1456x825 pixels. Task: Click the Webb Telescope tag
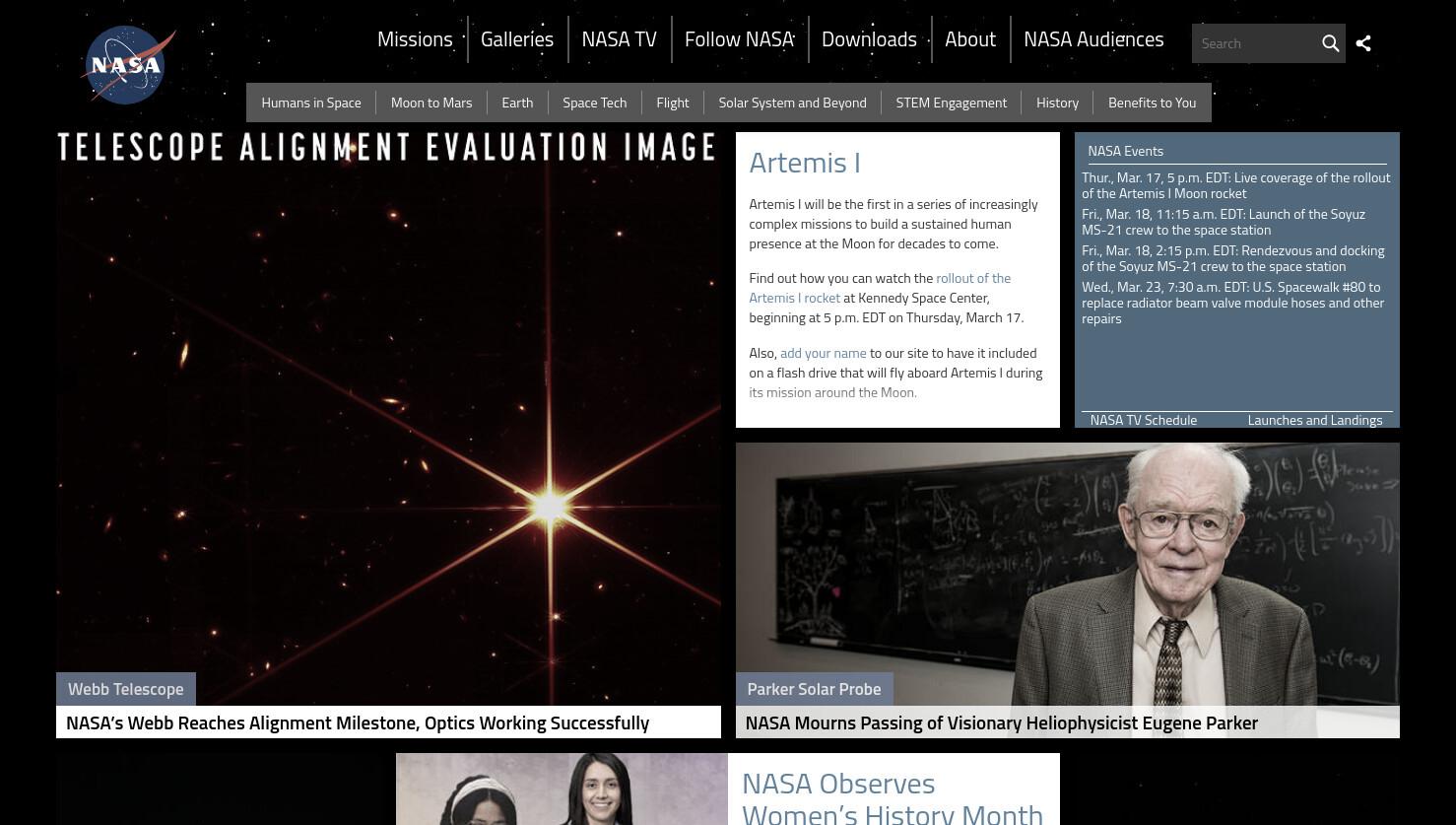126,689
